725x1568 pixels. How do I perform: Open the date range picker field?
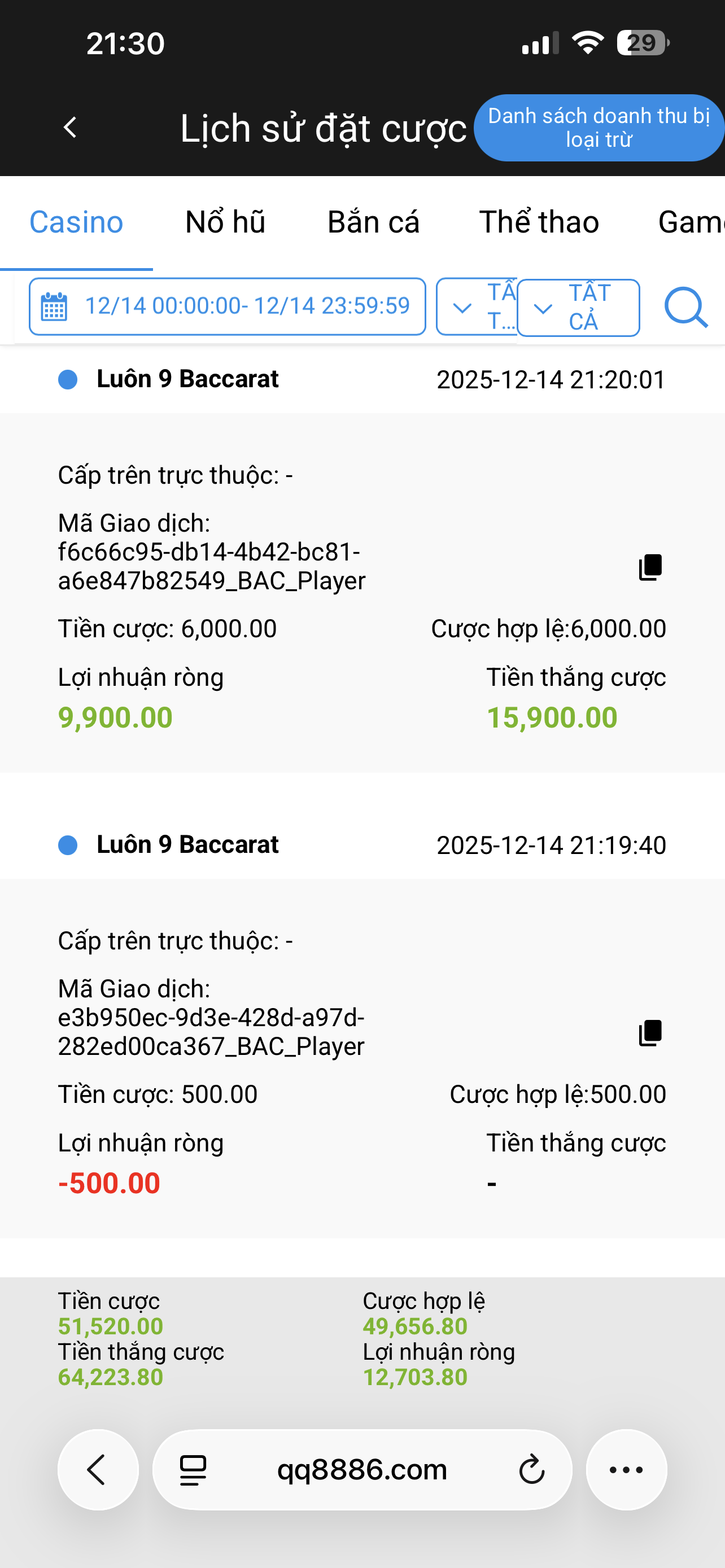(246, 306)
